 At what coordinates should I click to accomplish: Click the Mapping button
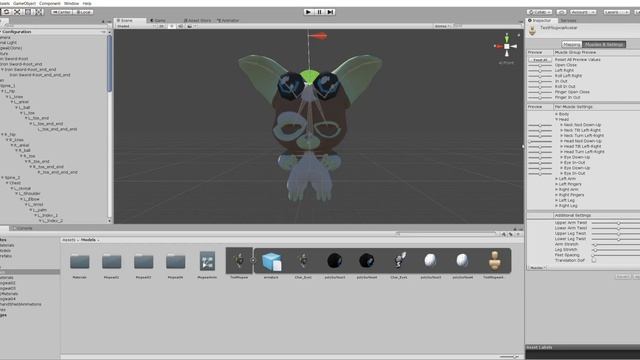coord(571,44)
